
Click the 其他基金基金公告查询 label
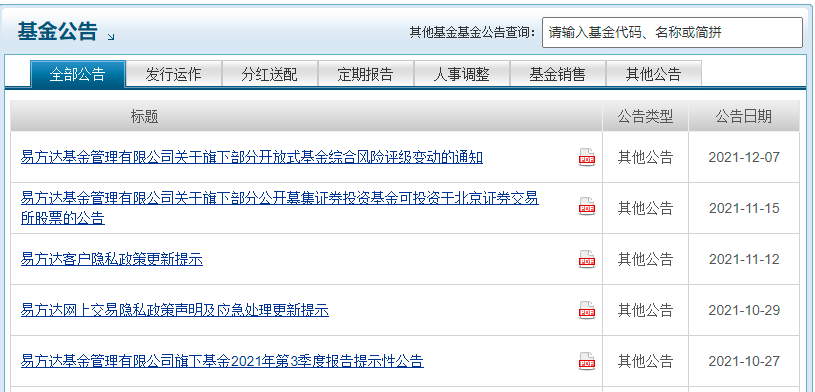pos(472,33)
